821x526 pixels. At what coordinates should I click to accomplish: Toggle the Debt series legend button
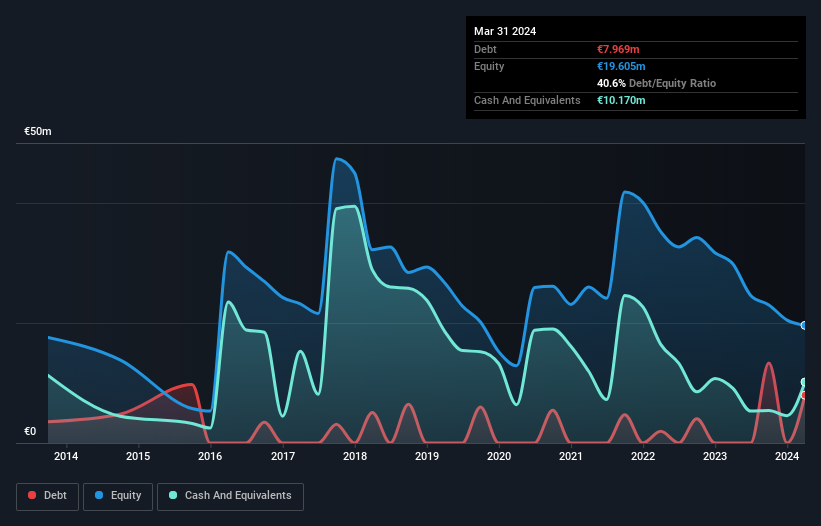[48, 496]
